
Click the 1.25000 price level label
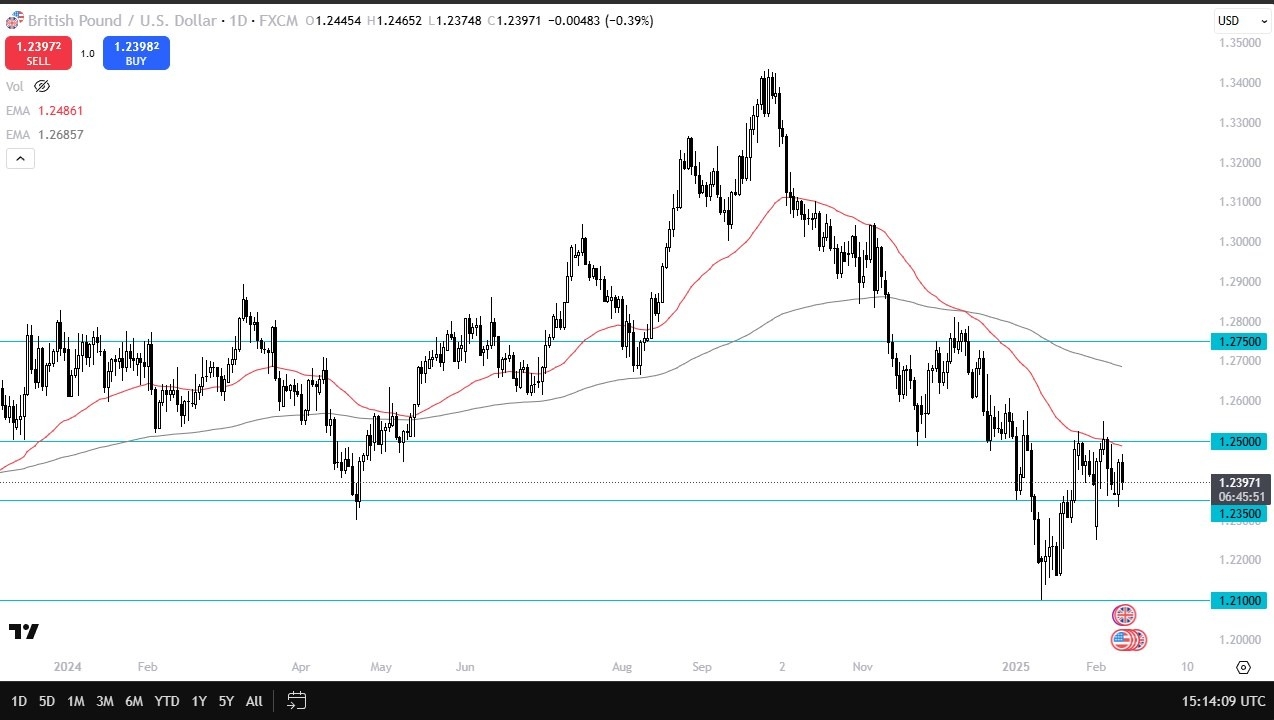[x=1238, y=441]
